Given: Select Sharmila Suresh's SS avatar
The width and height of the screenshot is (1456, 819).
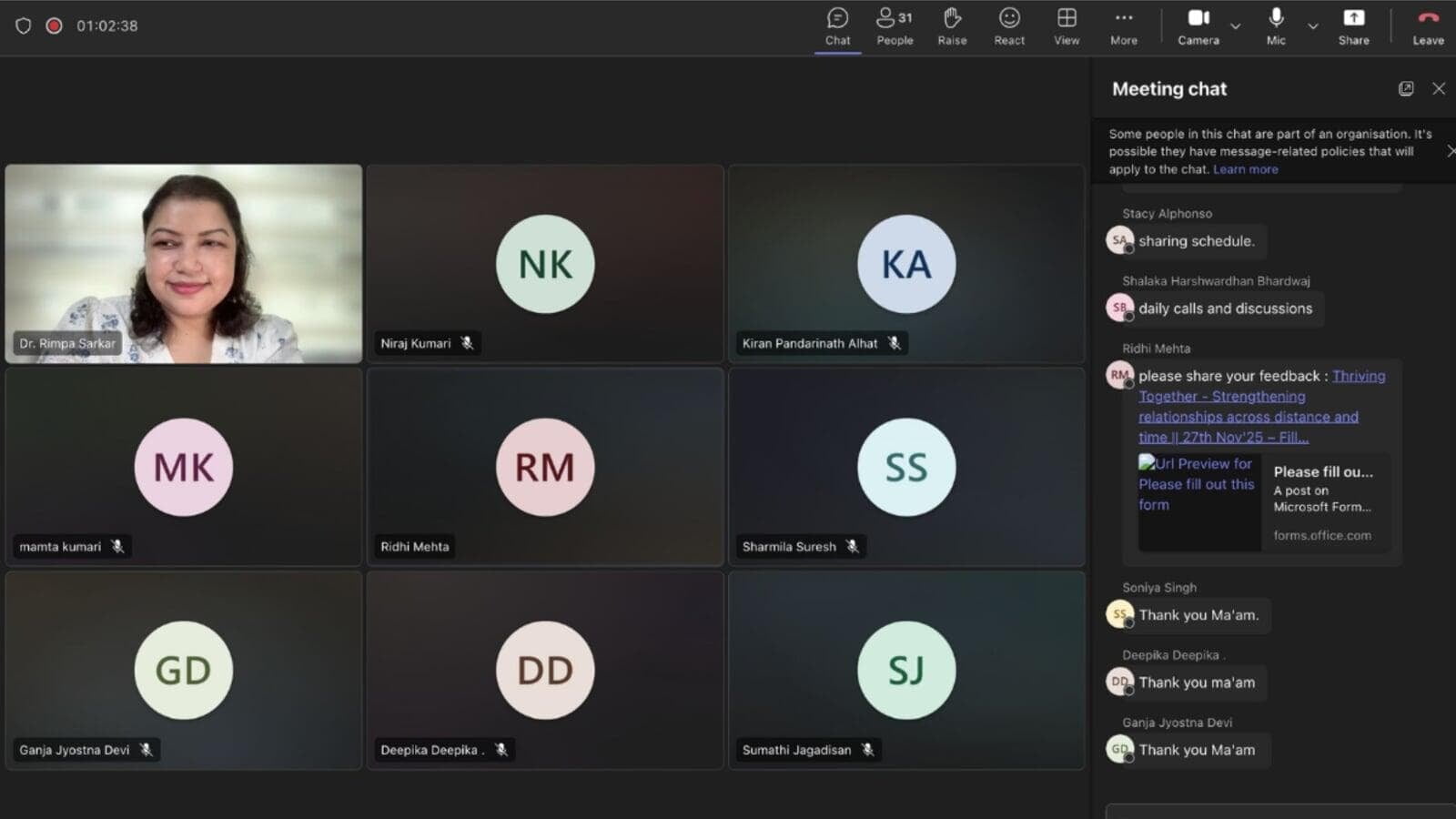Looking at the screenshot, I should click(906, 467).
